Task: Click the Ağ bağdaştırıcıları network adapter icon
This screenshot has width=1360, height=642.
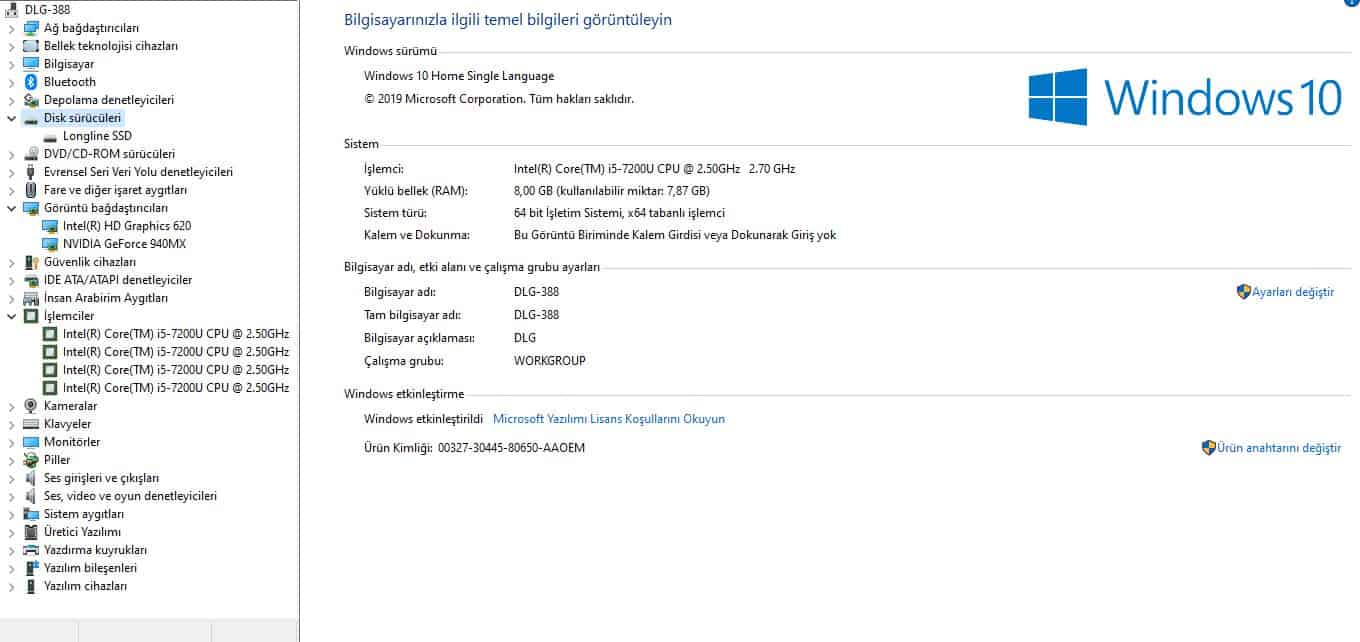Action: 31,28
